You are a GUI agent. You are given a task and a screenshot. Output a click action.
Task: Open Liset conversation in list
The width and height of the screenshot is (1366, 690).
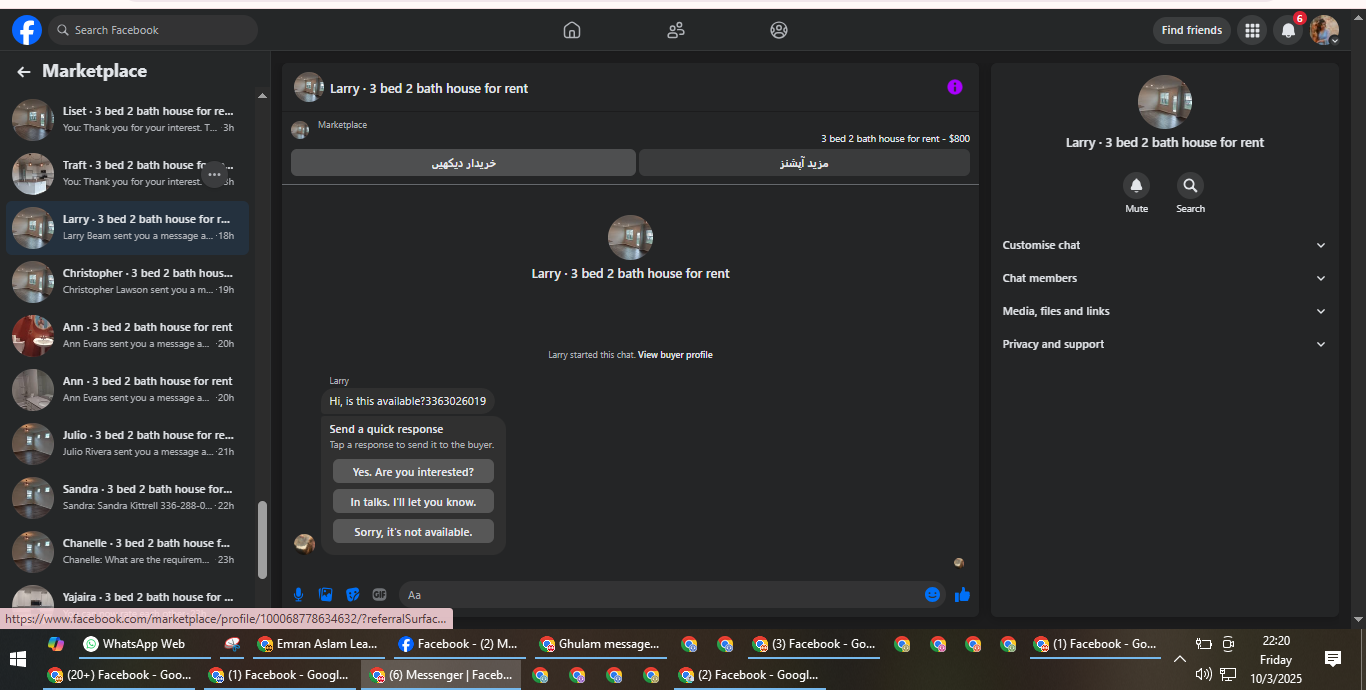point(128,120)
